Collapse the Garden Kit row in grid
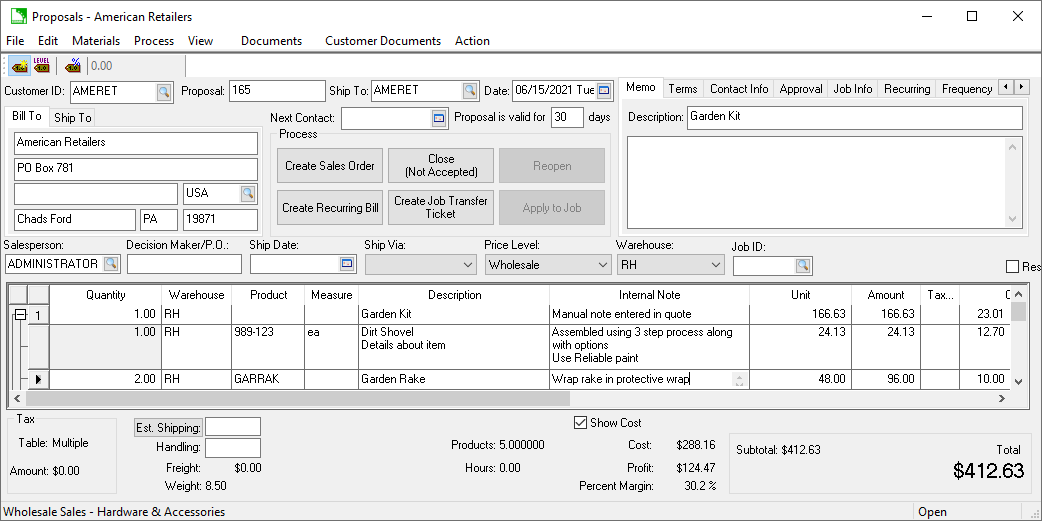This screenshot has width=1042, height=521. click(19, 315)
